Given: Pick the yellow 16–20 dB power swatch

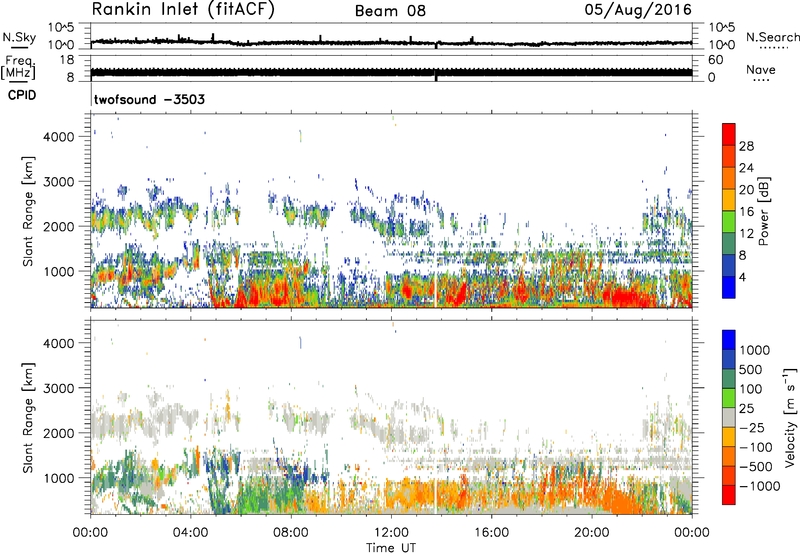Looking at the screenshot, I should [x=729, y=200].
